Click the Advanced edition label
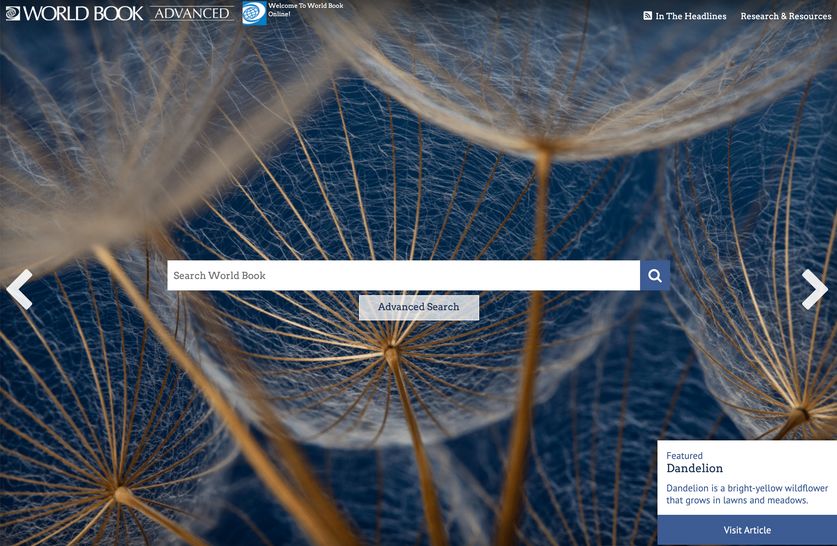This screenshot has width=837, height=546. pyautogui.click(x=192, y=13)
